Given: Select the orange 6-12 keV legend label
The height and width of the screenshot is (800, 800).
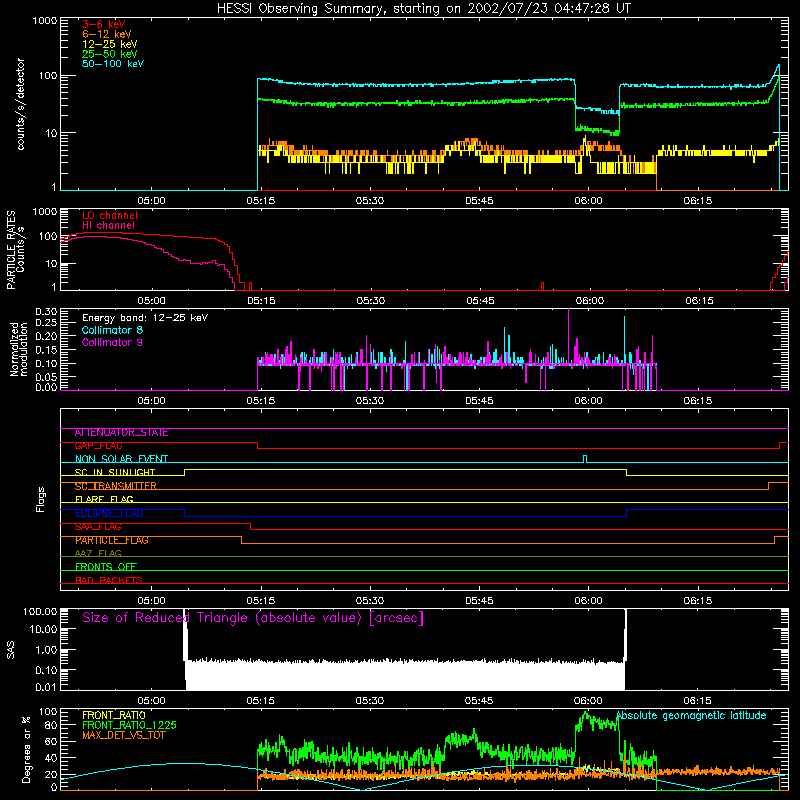Looking at the screenshot, I should pos(107,34).
